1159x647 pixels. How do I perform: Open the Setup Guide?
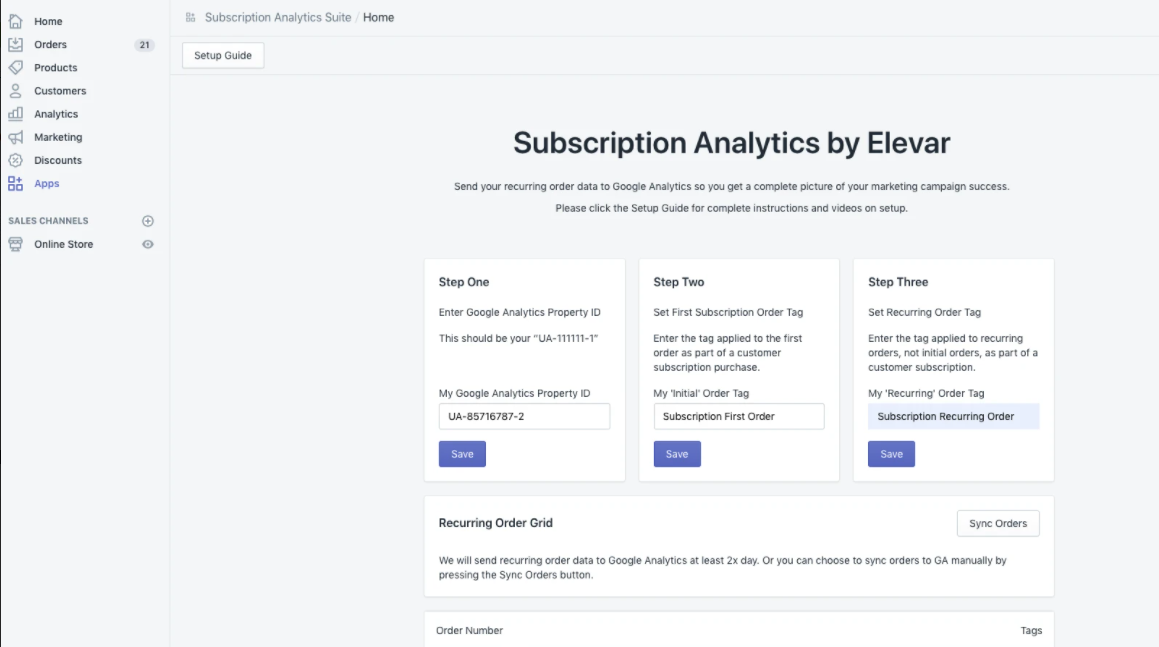point(223,55)
